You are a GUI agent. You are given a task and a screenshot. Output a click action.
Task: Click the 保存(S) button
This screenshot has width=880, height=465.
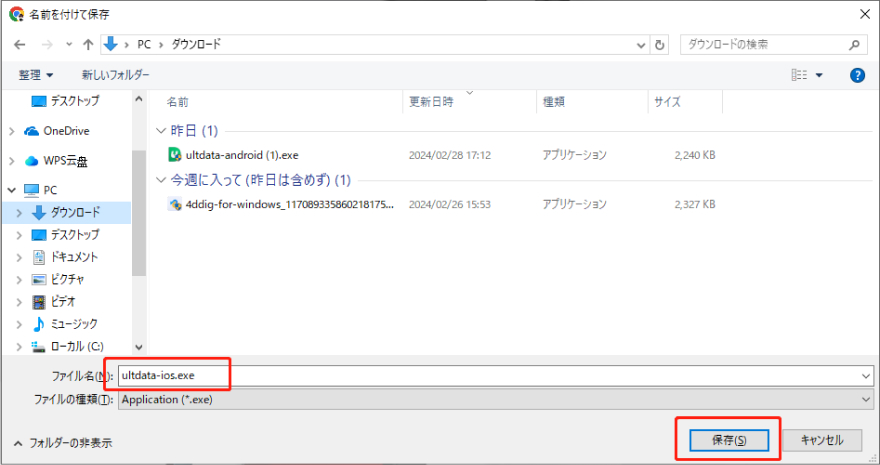tap(726, 440)
